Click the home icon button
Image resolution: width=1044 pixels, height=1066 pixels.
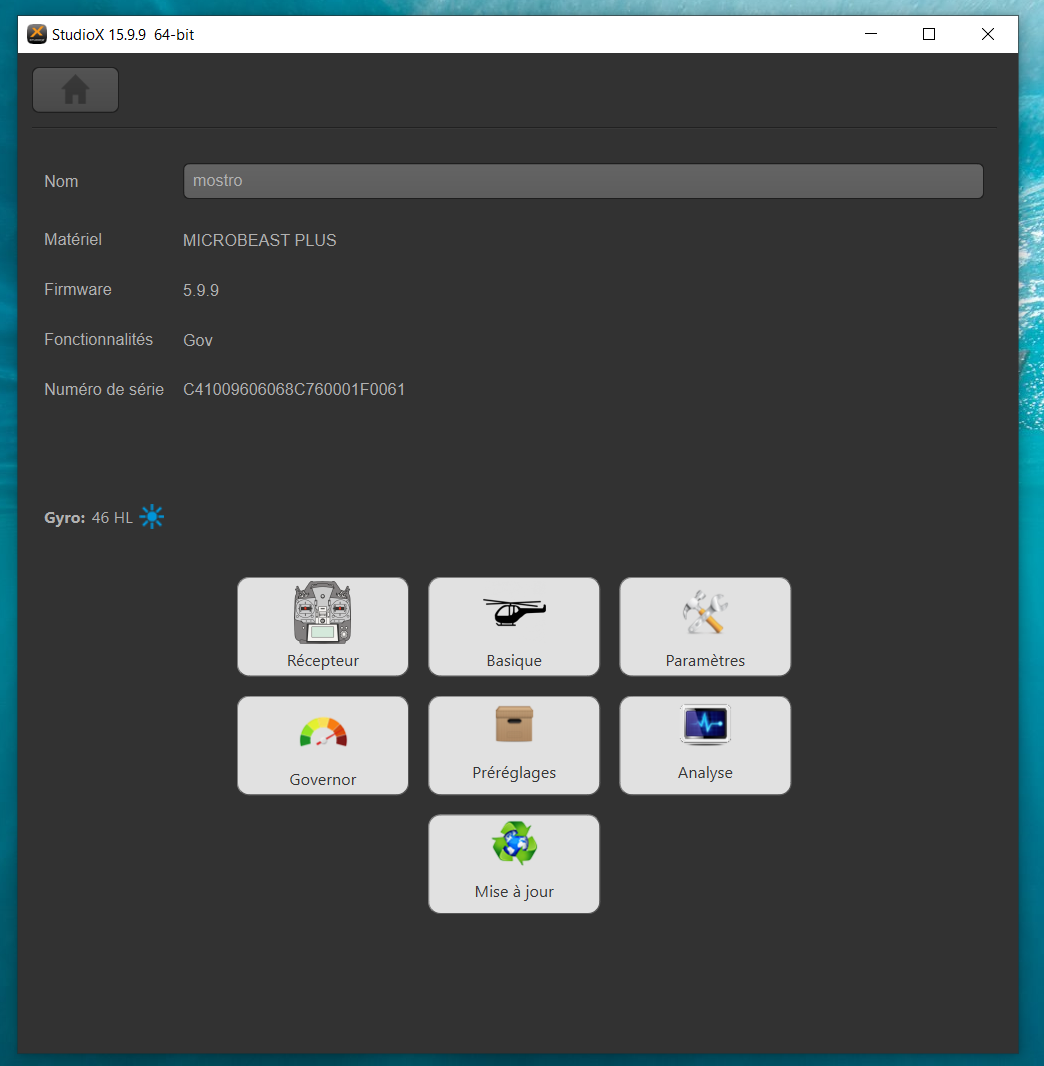(75, 90)
